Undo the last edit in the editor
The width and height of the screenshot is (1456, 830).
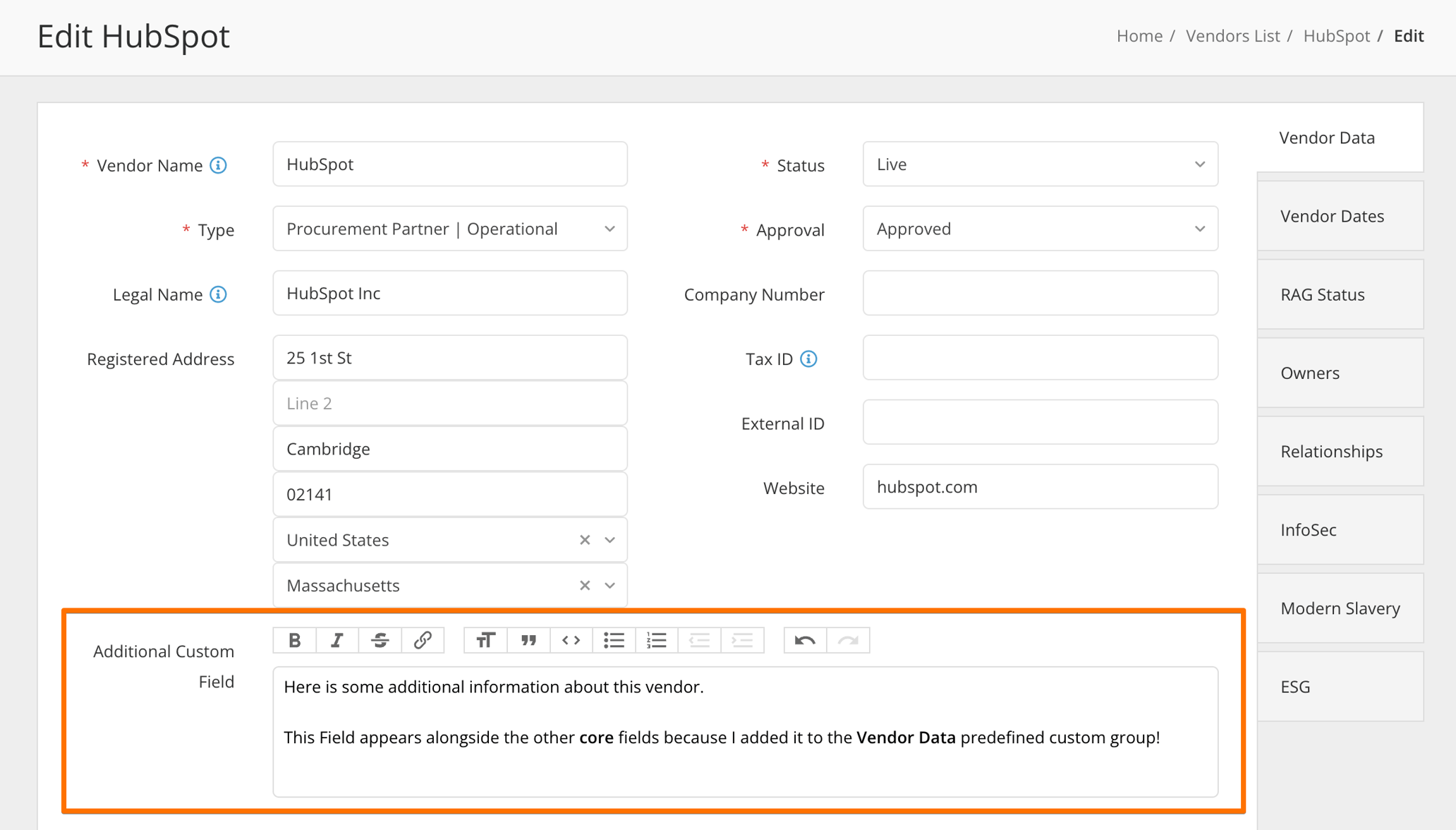(x=804, y=640)
